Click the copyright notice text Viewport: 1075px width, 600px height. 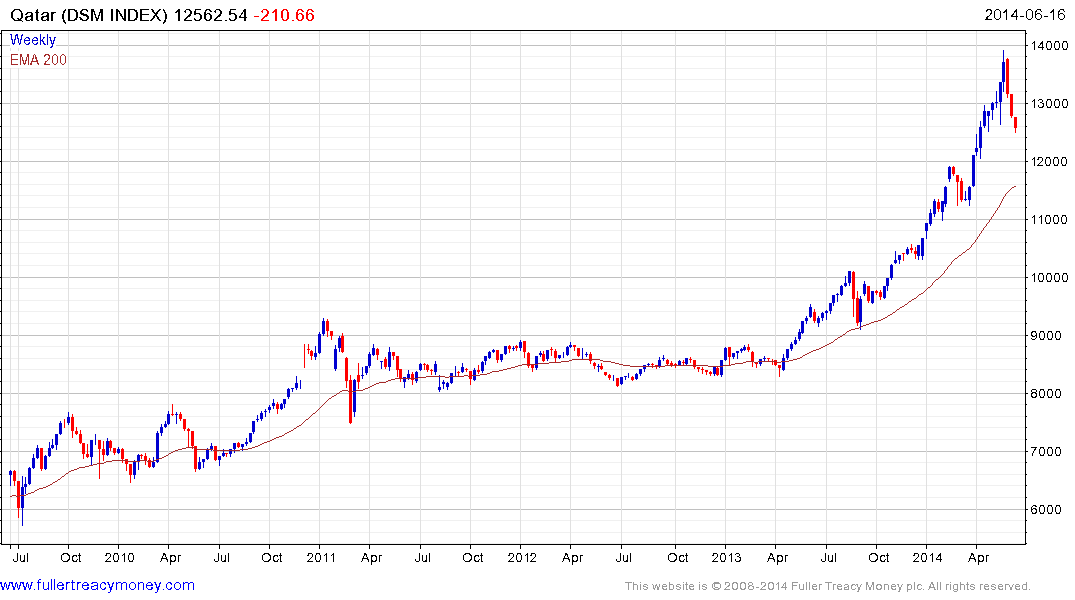coord(828,586)
